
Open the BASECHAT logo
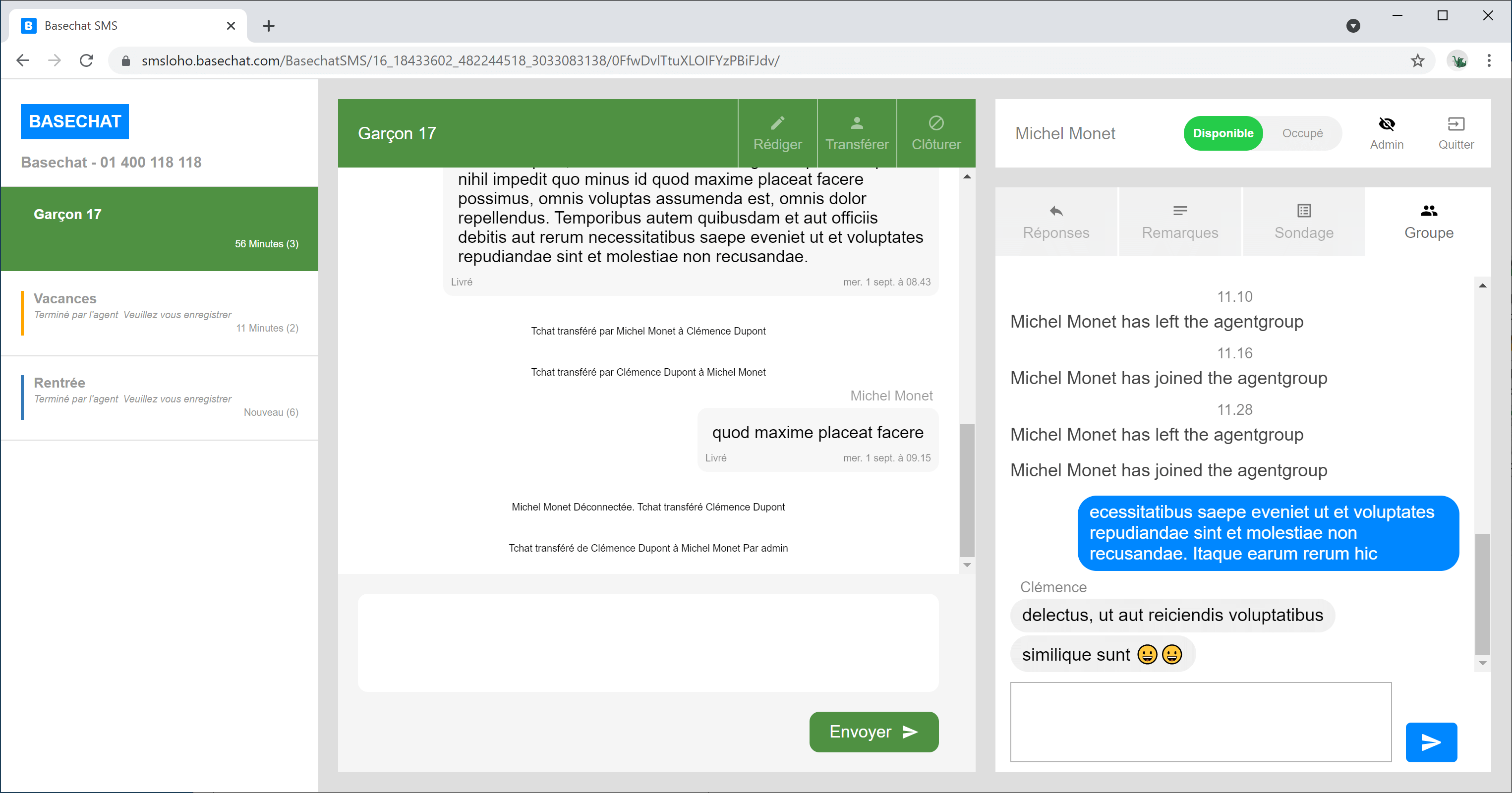(74, 121)
